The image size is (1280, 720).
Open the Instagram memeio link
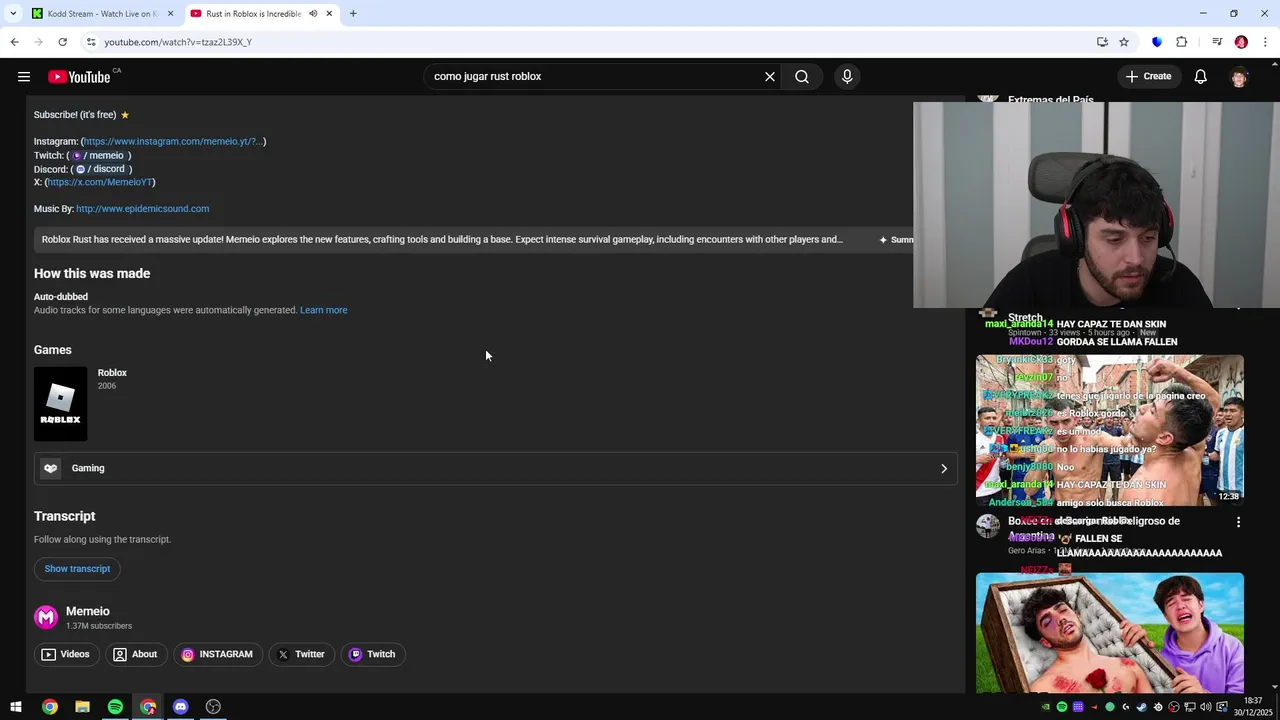click(x=173, y=142)
